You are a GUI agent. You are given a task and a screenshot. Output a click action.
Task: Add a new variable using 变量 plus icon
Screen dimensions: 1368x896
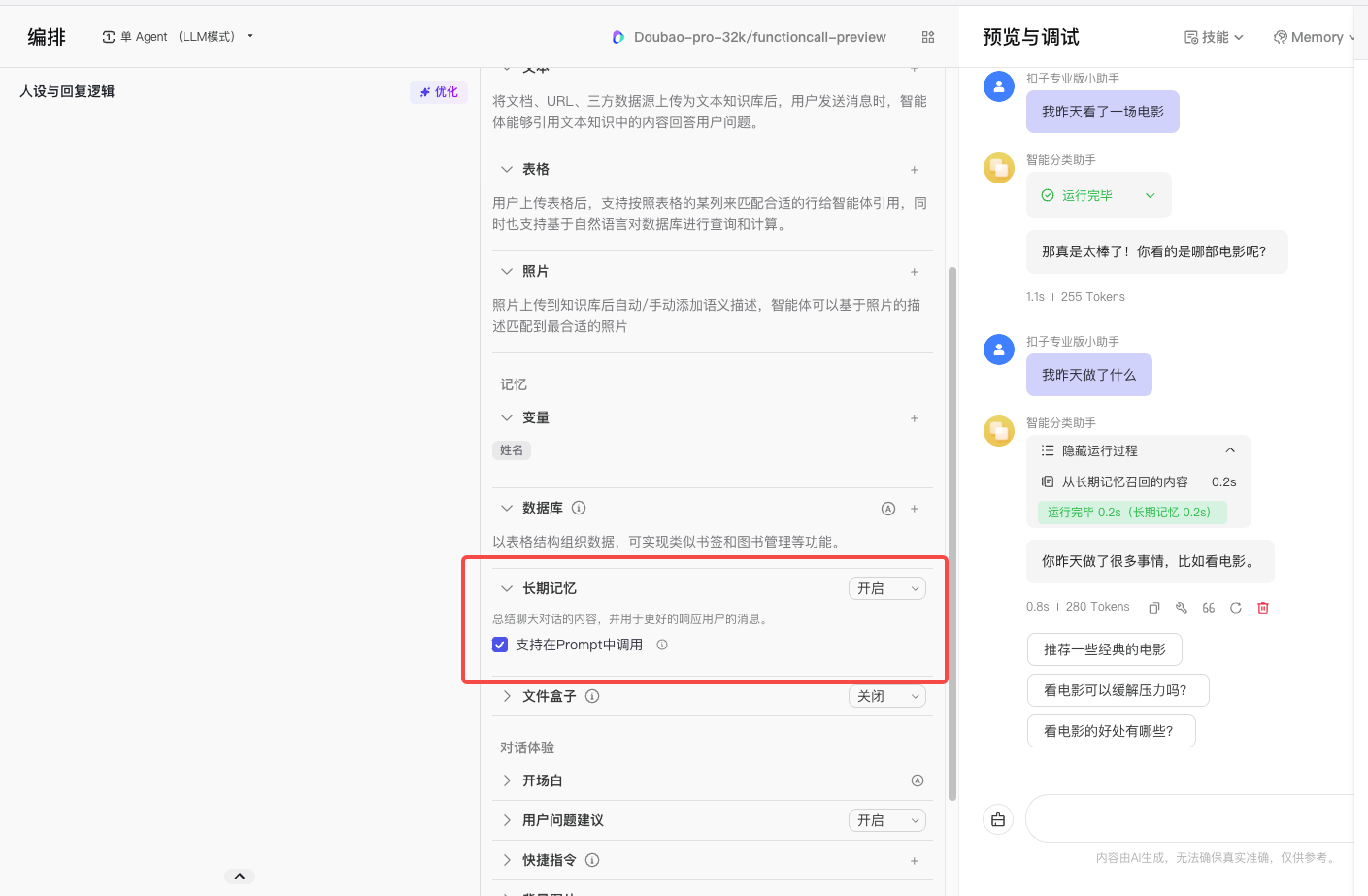point(915,418)
